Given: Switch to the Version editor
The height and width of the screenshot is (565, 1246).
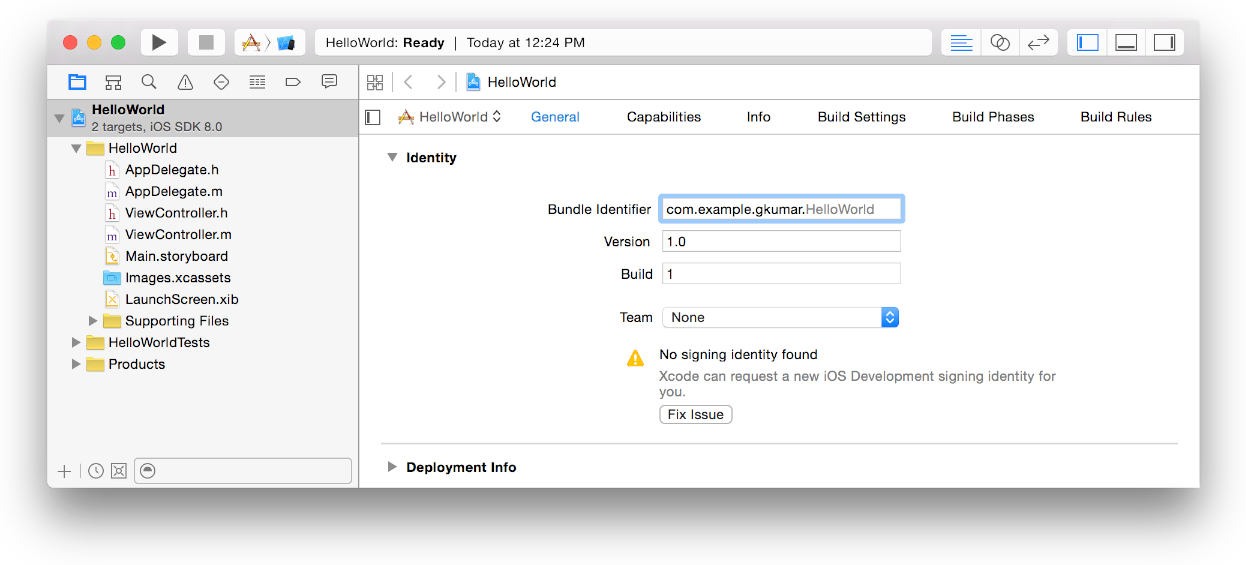Looking at the screenshot, I should 1038,42.
